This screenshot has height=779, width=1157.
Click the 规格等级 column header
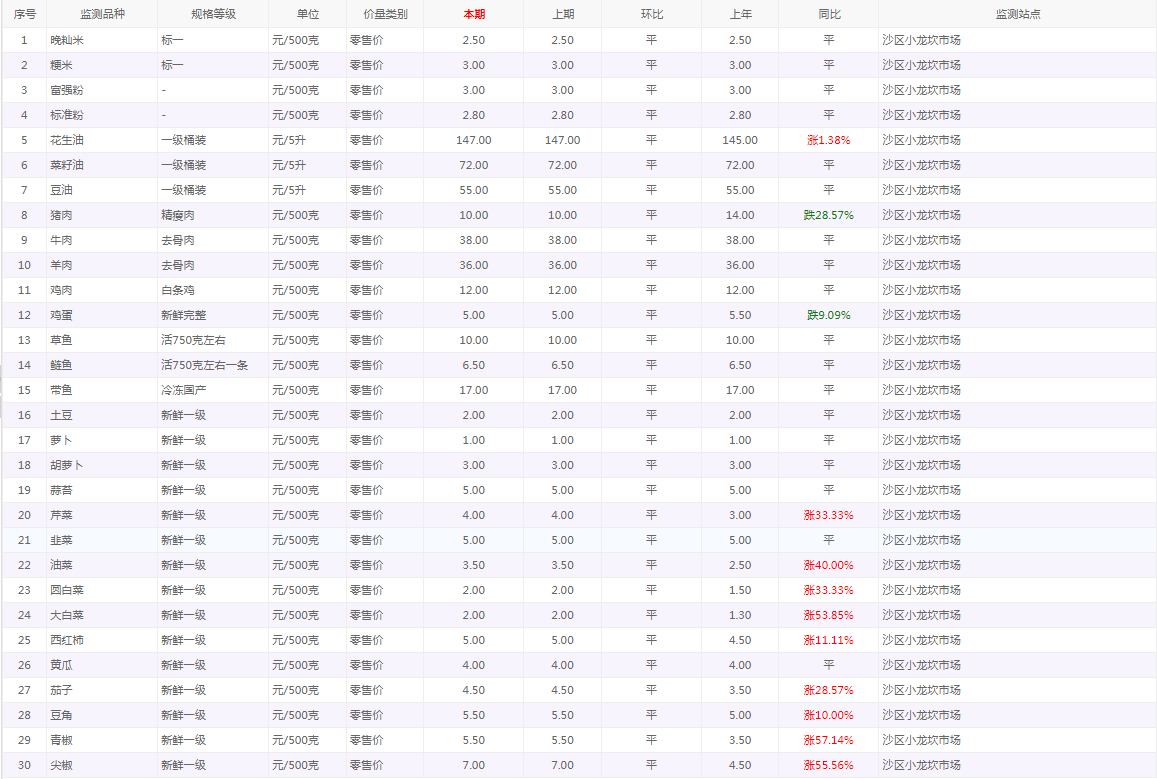point(213,14)
